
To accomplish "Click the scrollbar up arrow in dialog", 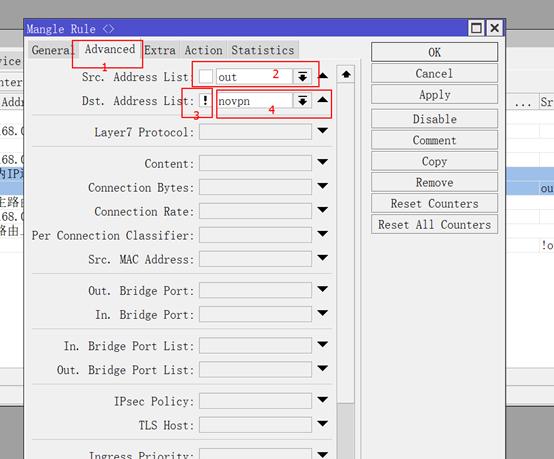I will pyautogui.click(x=346, y=74).
